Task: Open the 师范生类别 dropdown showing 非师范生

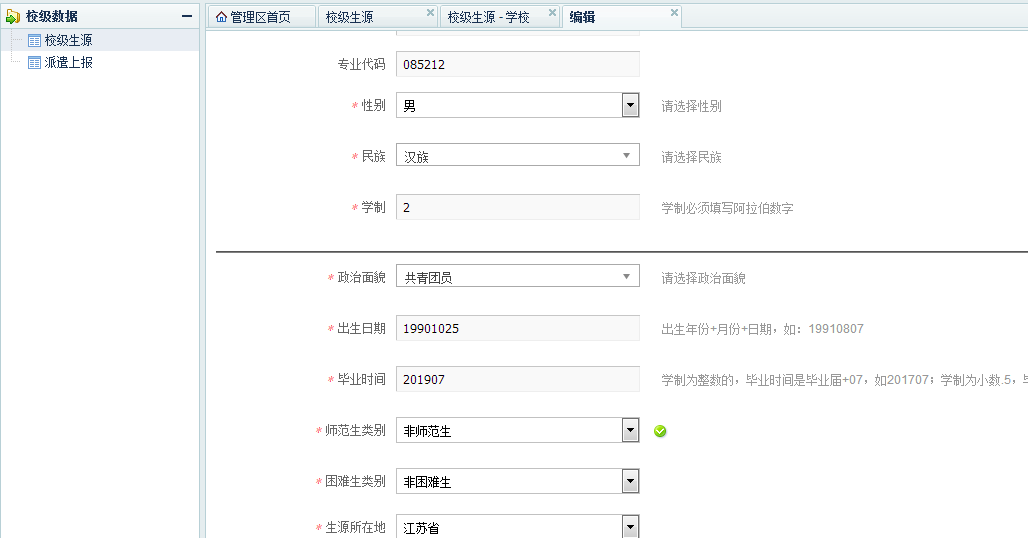Action: 518,430
